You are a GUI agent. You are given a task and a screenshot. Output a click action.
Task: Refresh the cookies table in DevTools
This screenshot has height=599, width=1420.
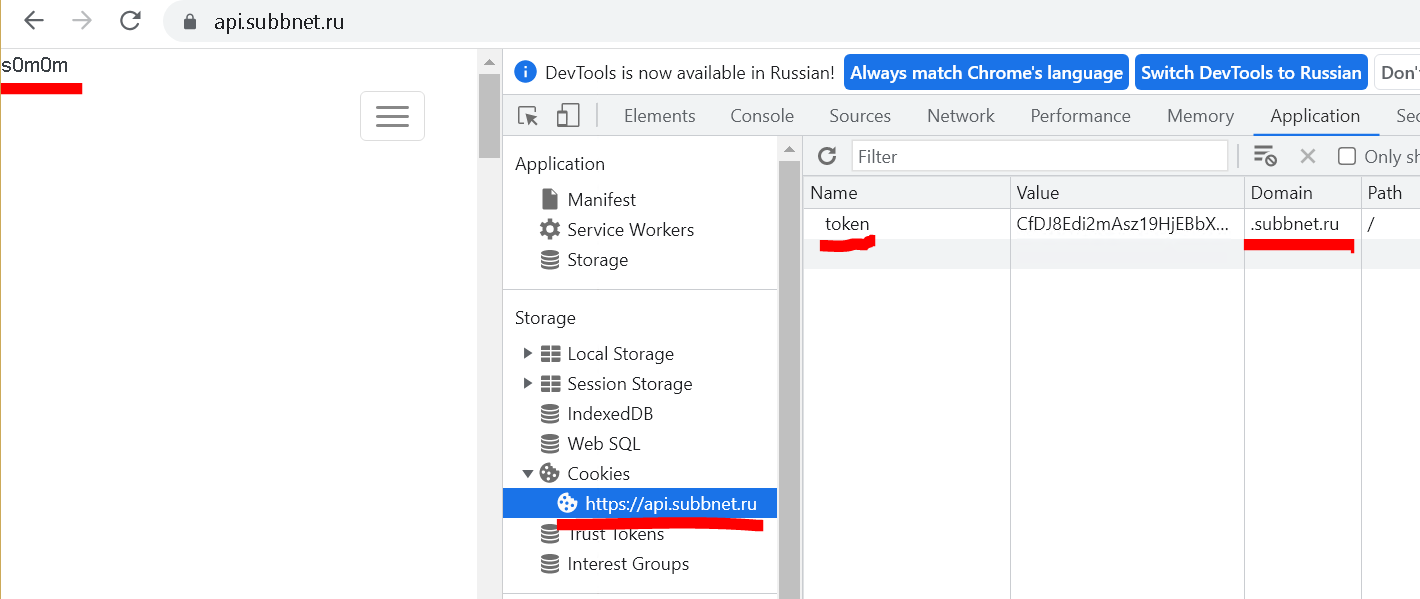(827, 156)
